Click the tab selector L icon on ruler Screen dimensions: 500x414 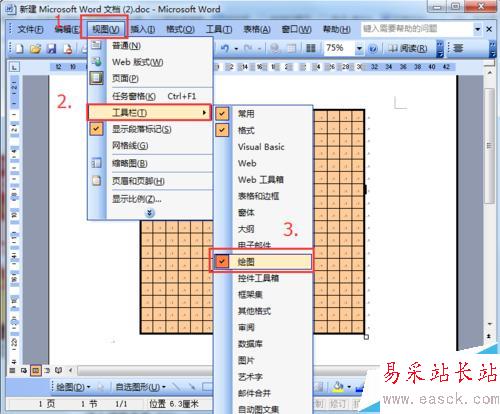[14, 67]
